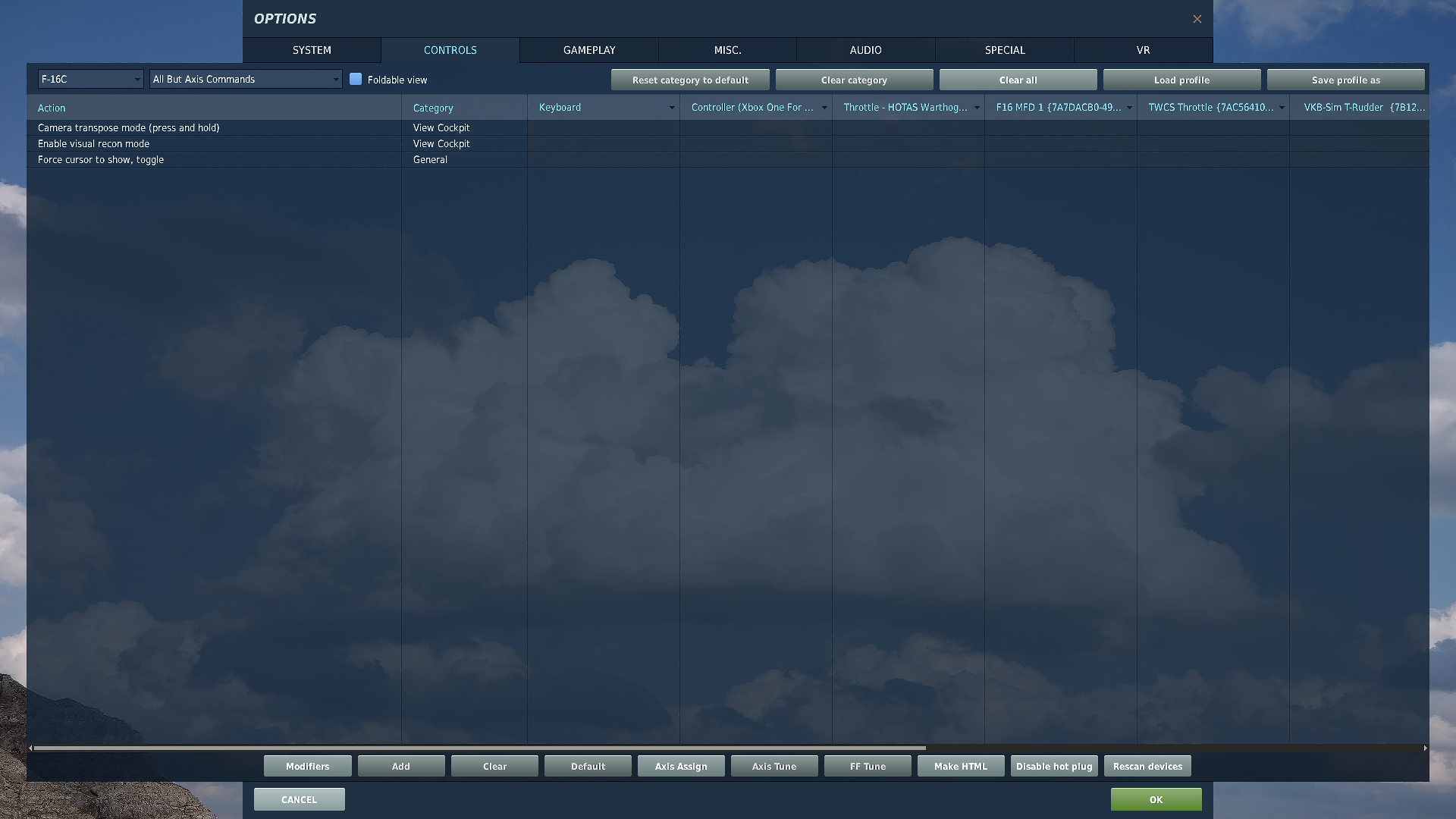Click the Axis Assign button

(x=681, y=766)
